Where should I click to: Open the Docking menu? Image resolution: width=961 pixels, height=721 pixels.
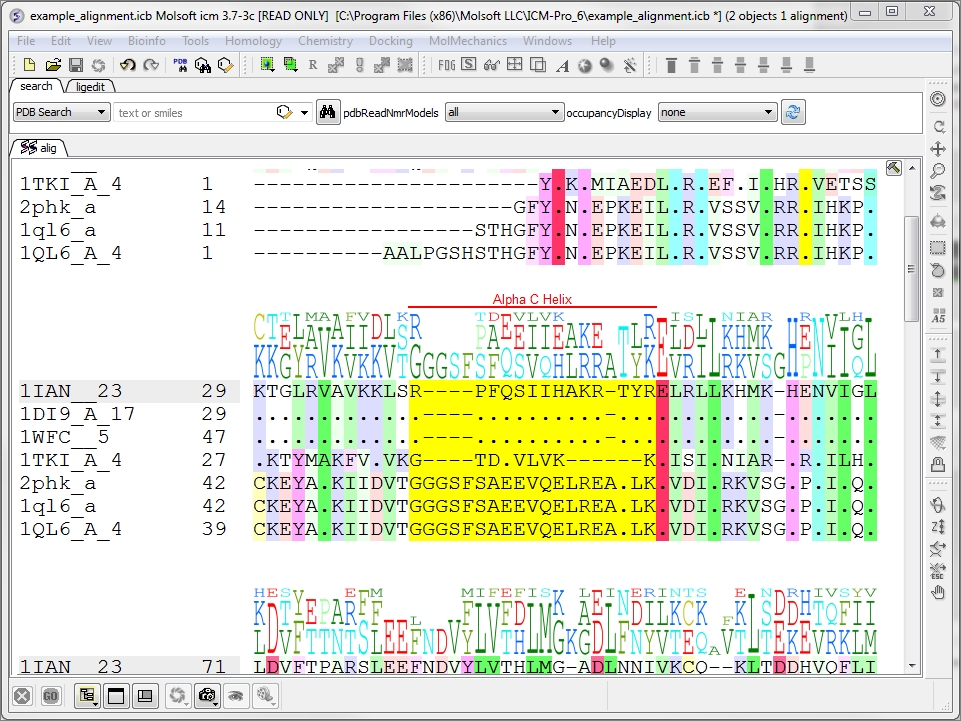(390, 40)
